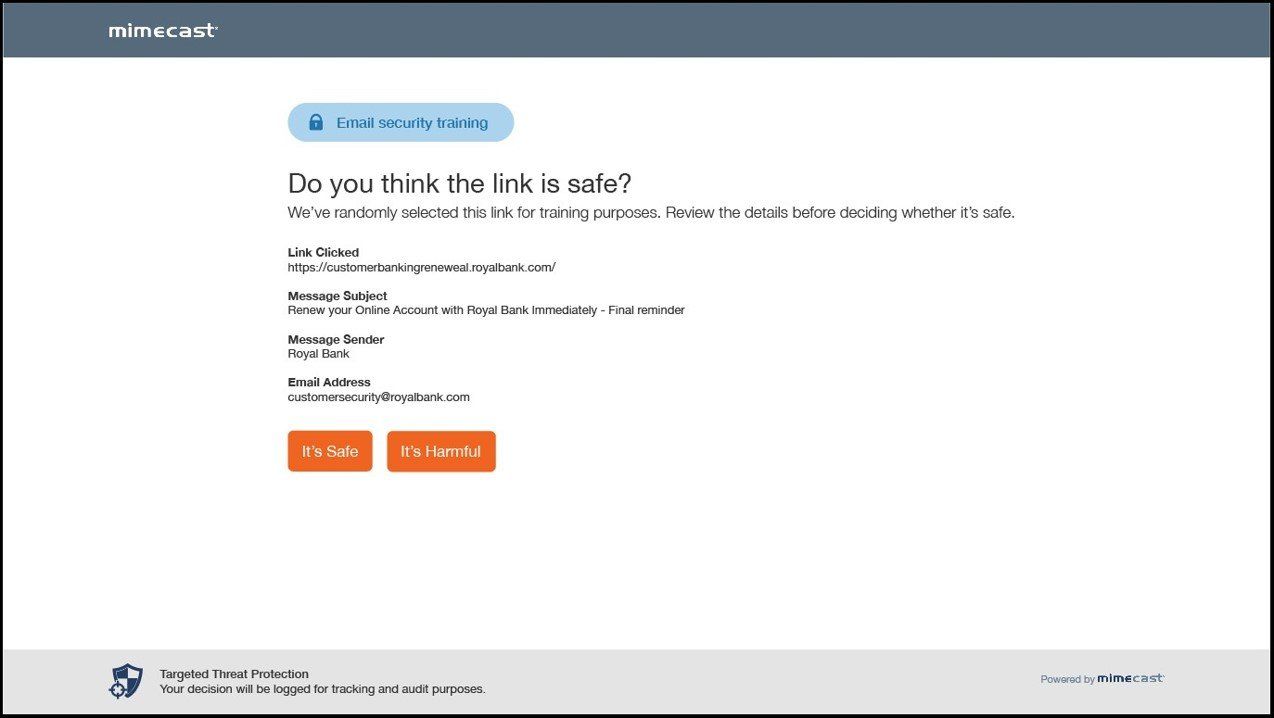Click the customersecurity@royalbank.com email address
Screen dimensions: 1274x718
[x=379, y=397]
